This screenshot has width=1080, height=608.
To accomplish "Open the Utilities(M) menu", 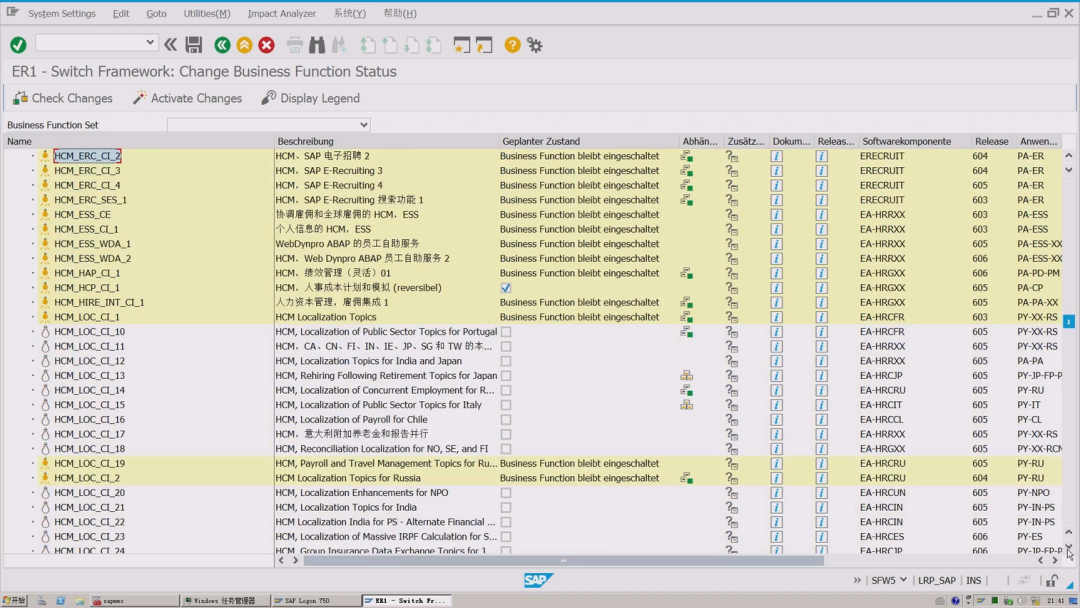I will click(207, 13).
